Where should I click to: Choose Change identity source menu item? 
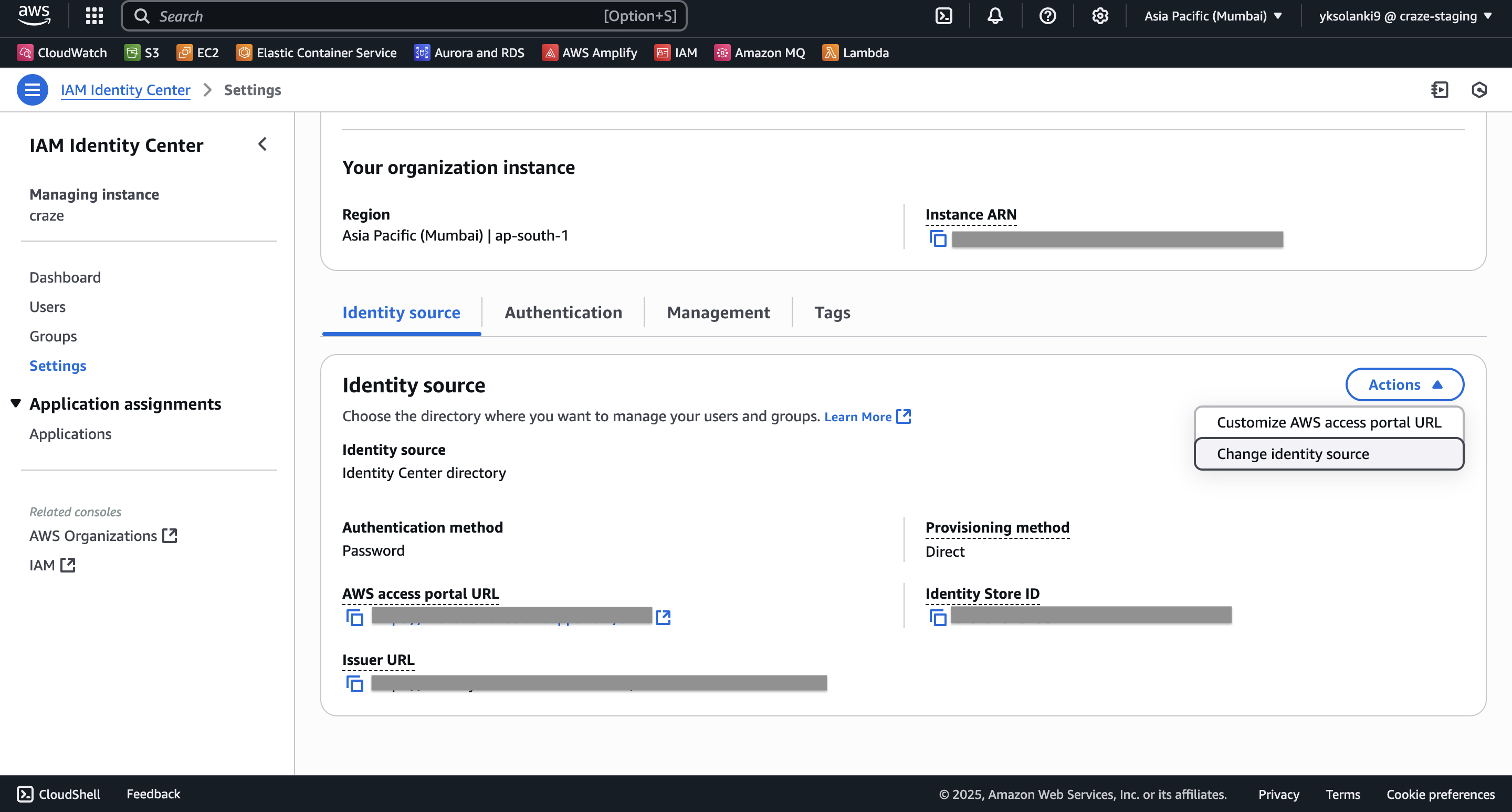pyautogui.click(x=1293, y=454)
